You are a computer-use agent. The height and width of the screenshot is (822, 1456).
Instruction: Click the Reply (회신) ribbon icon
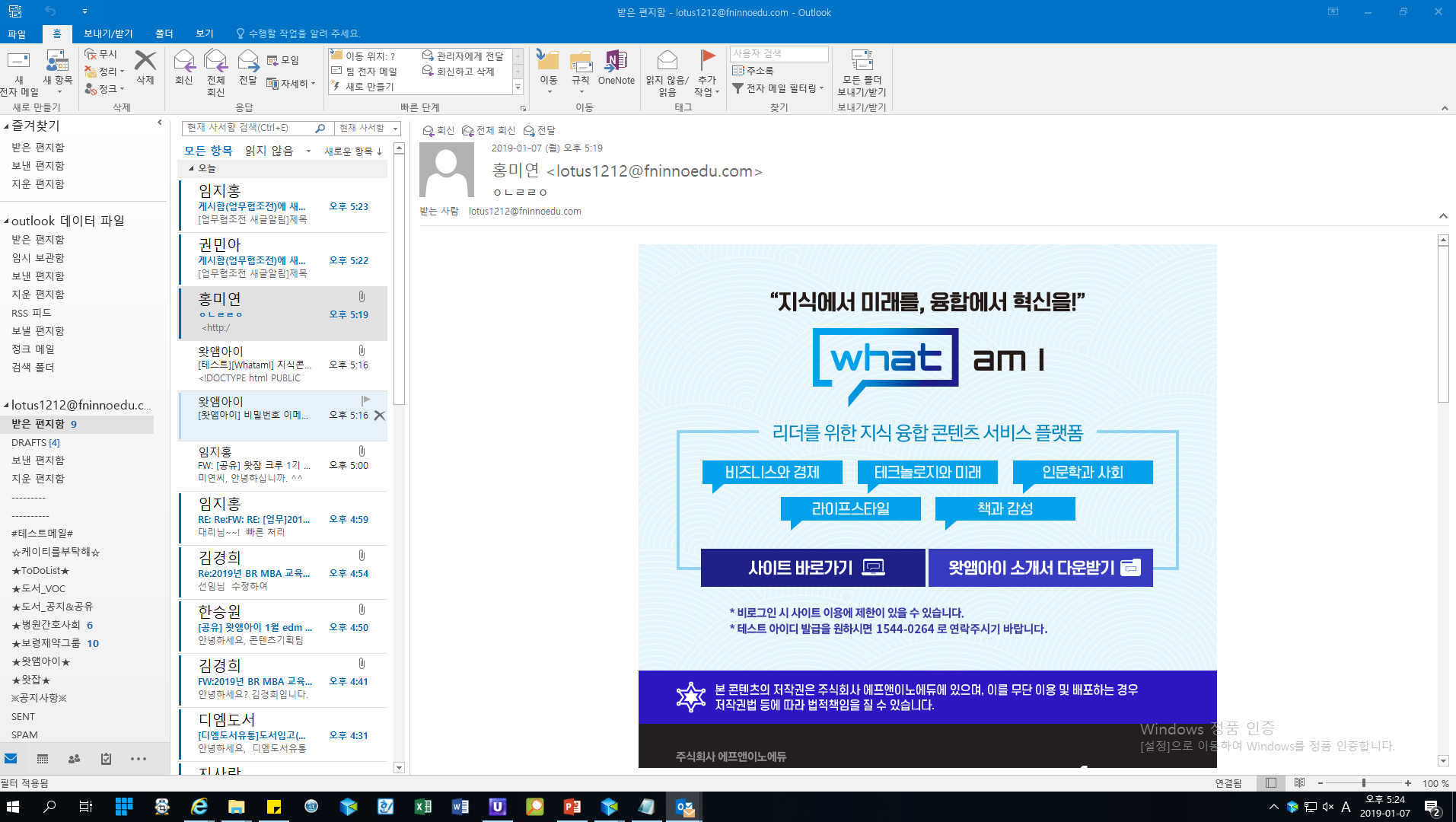[x=184, y=67]
